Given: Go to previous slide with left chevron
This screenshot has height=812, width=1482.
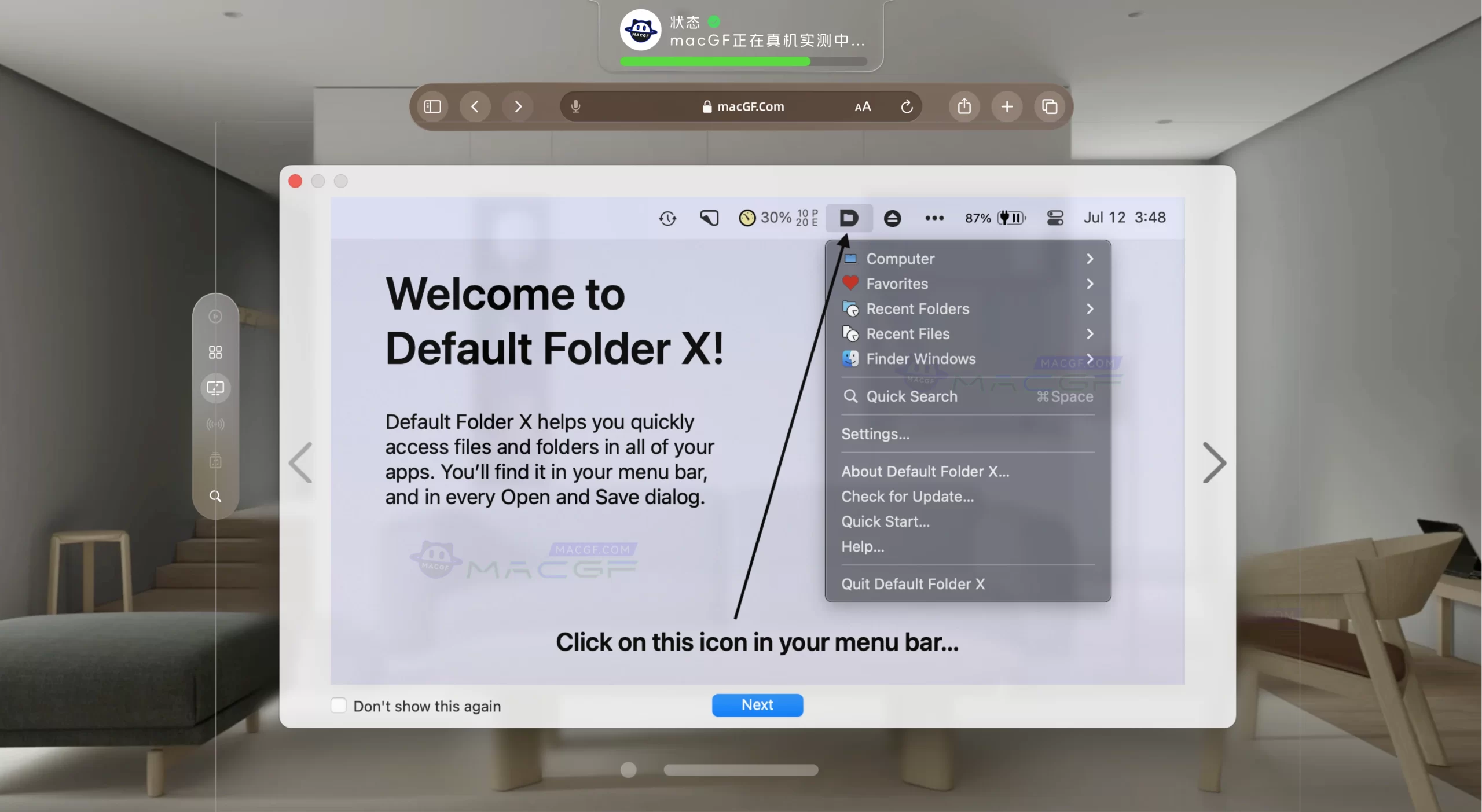Looking at the screenshot, I should pyautogui.click(x=300, y=462).
